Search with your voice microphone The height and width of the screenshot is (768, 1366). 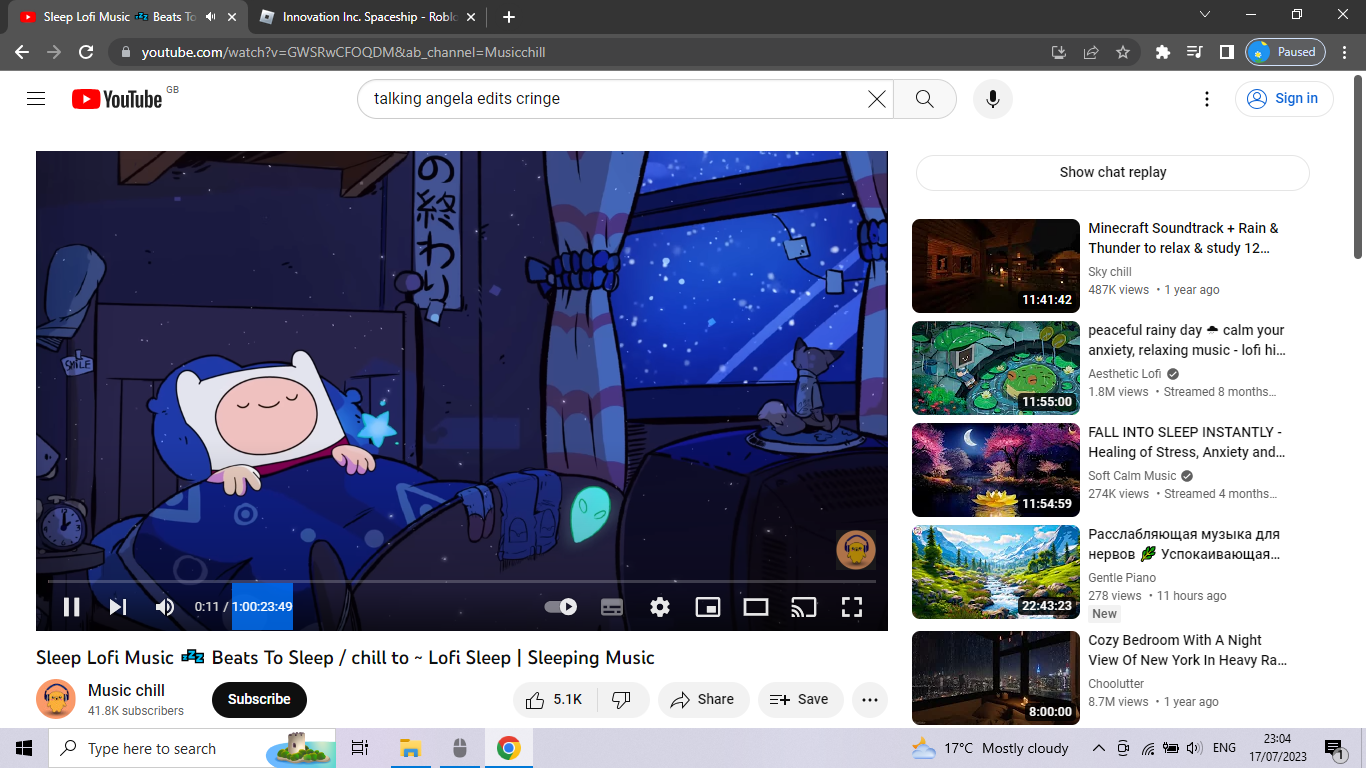[993, 98]
